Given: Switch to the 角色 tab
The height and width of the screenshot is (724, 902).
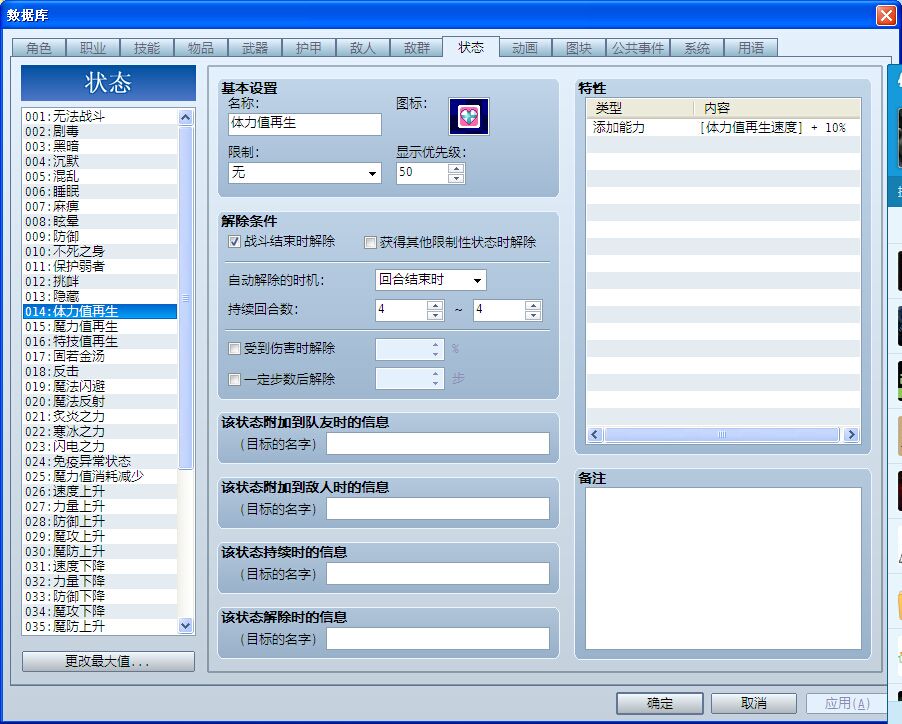Looking at the screenshot, I should pyautogui.click(x=39, y=48).
